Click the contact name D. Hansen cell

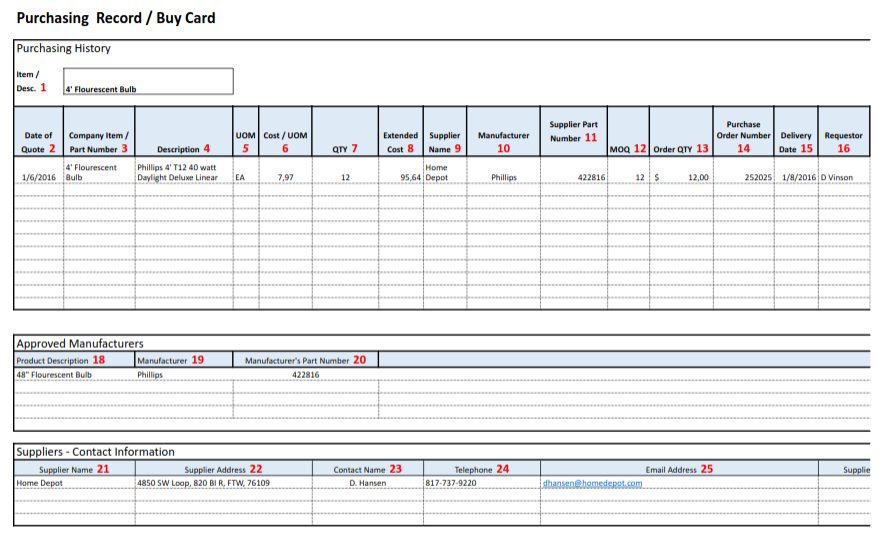click(367, 483)
